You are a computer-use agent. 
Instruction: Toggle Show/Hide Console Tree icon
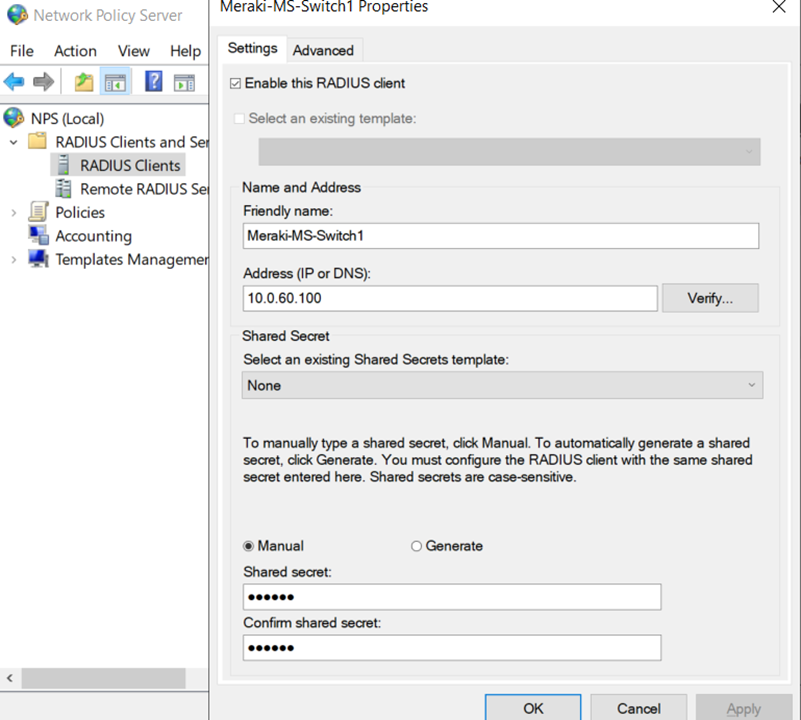(x=115, y=82)
